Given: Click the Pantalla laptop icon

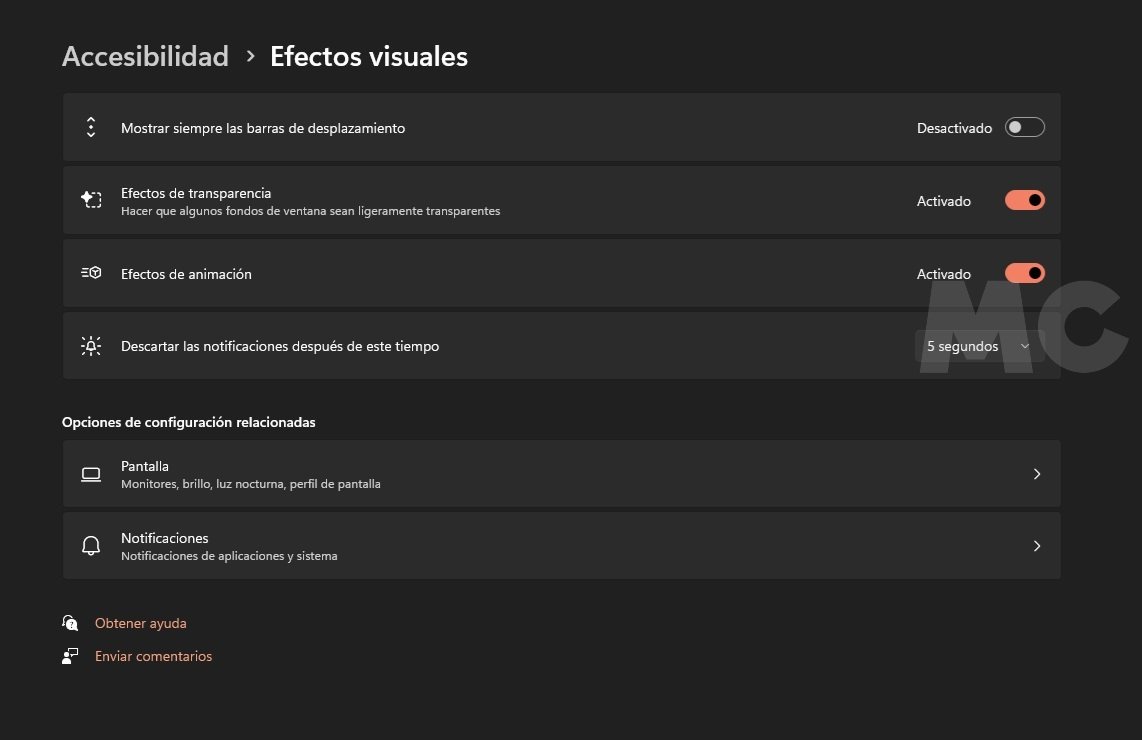Looking at the screenshot, I should click(x=91, y=474).
